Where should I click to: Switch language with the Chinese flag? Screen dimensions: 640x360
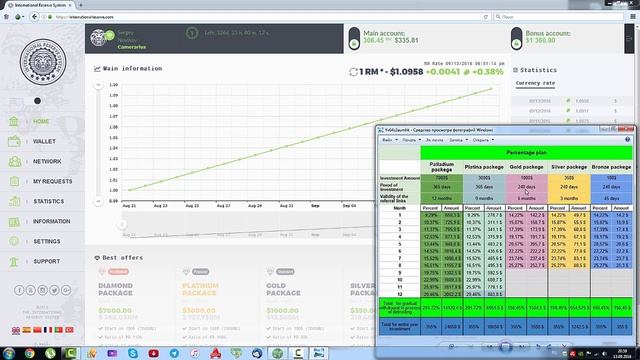pyautogui.click(x=37, y=330)
